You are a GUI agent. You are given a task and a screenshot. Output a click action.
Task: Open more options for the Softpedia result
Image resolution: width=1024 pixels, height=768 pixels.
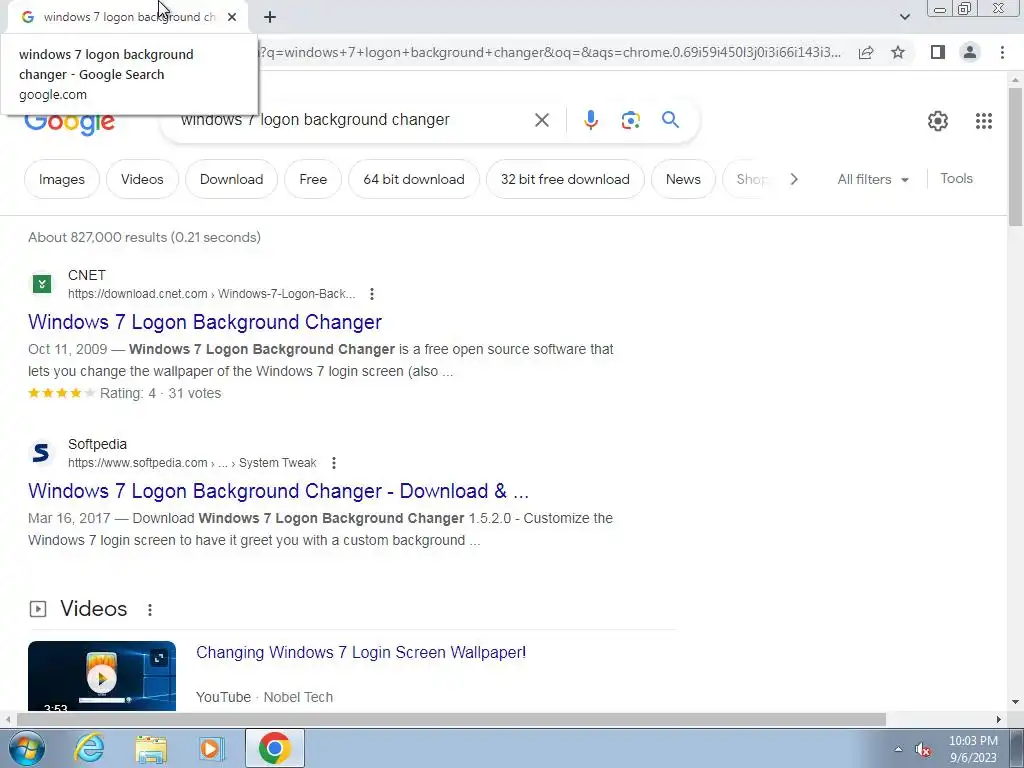(334, 463)
